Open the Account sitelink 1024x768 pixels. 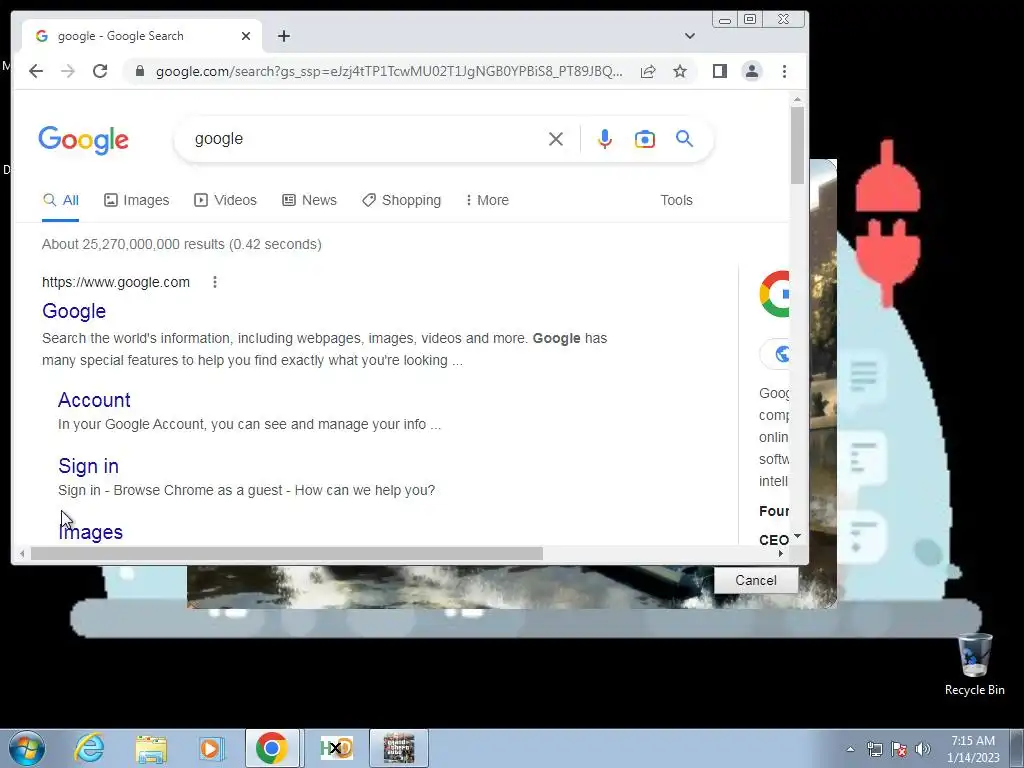[94, 400]
